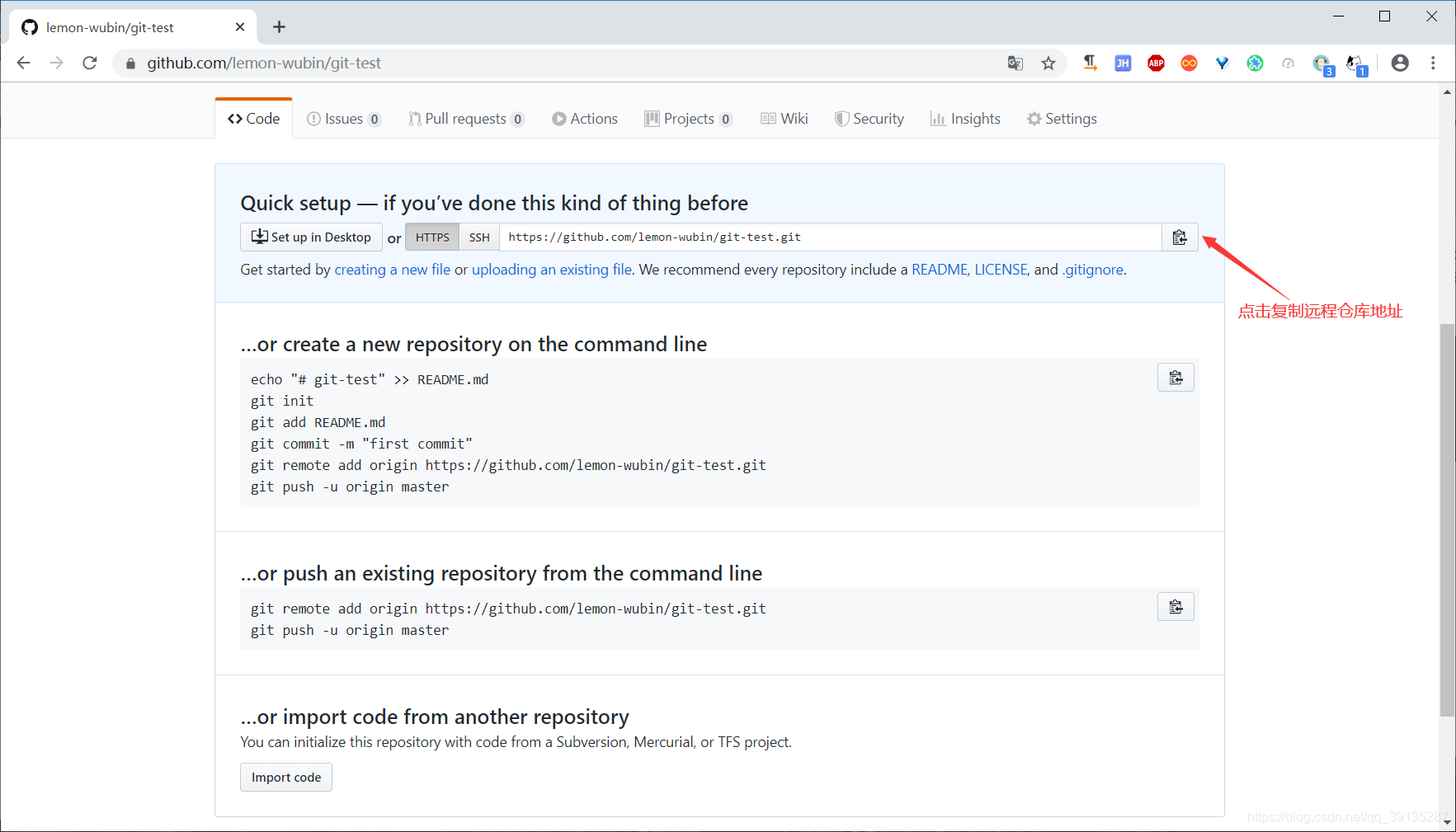1456x832 pixels.
Task: Follow the 'creating a new file' link
Action: click(x=393, y=270)
